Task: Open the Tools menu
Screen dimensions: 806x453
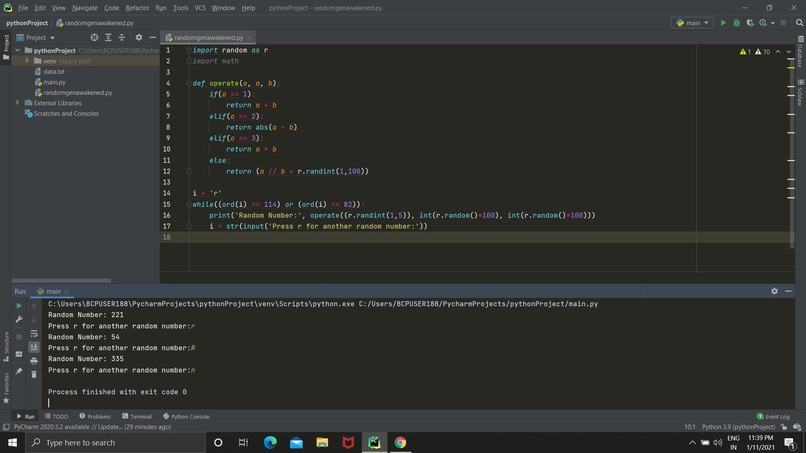Action: pos(180,8)
